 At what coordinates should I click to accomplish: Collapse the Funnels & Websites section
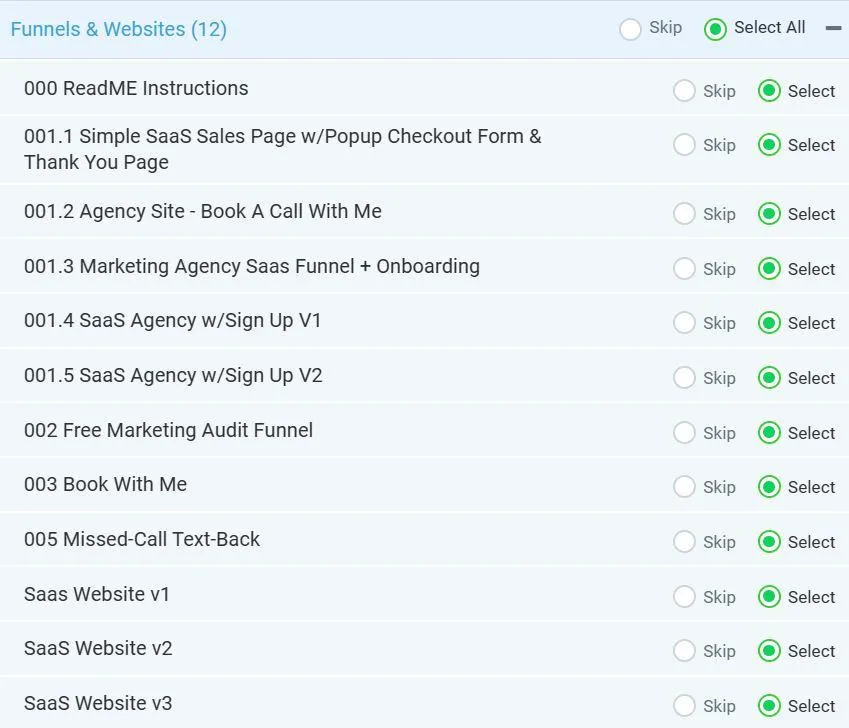(833, 28)
